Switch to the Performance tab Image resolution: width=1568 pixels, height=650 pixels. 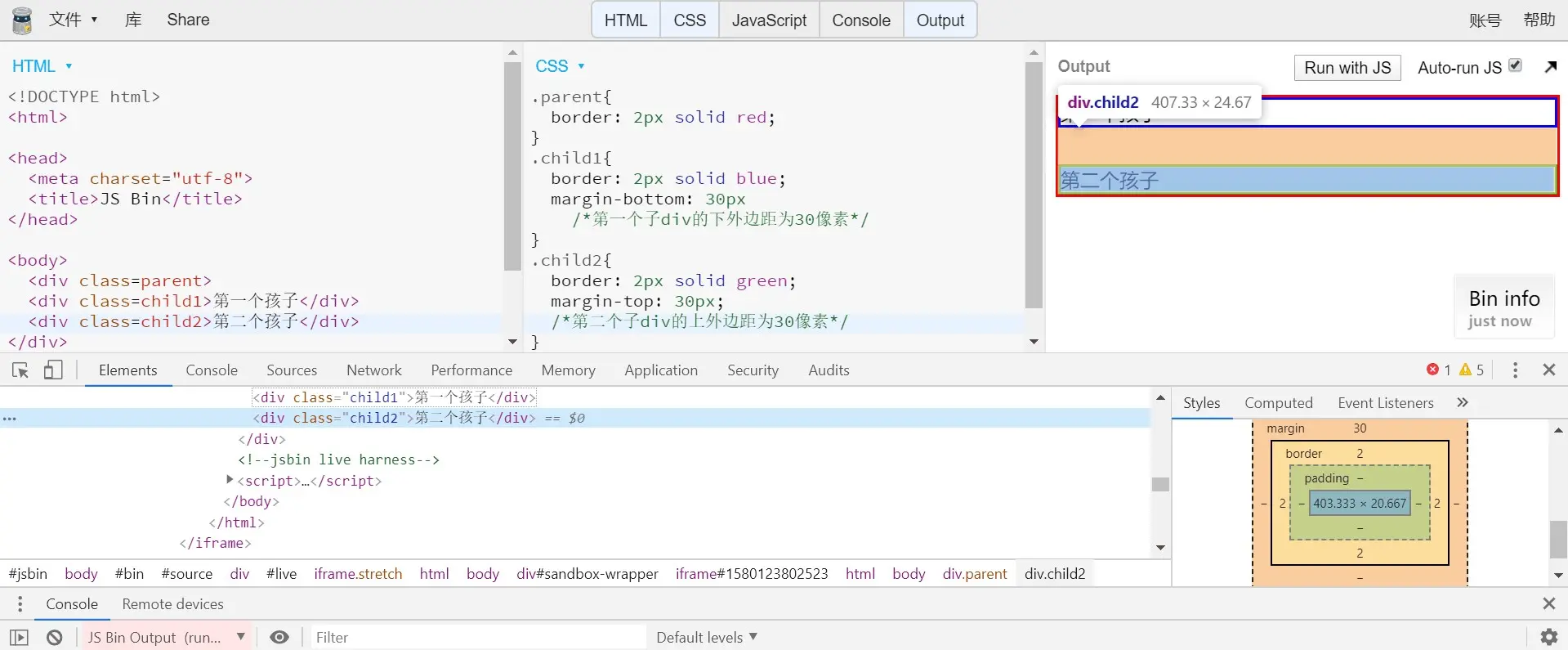471,370
